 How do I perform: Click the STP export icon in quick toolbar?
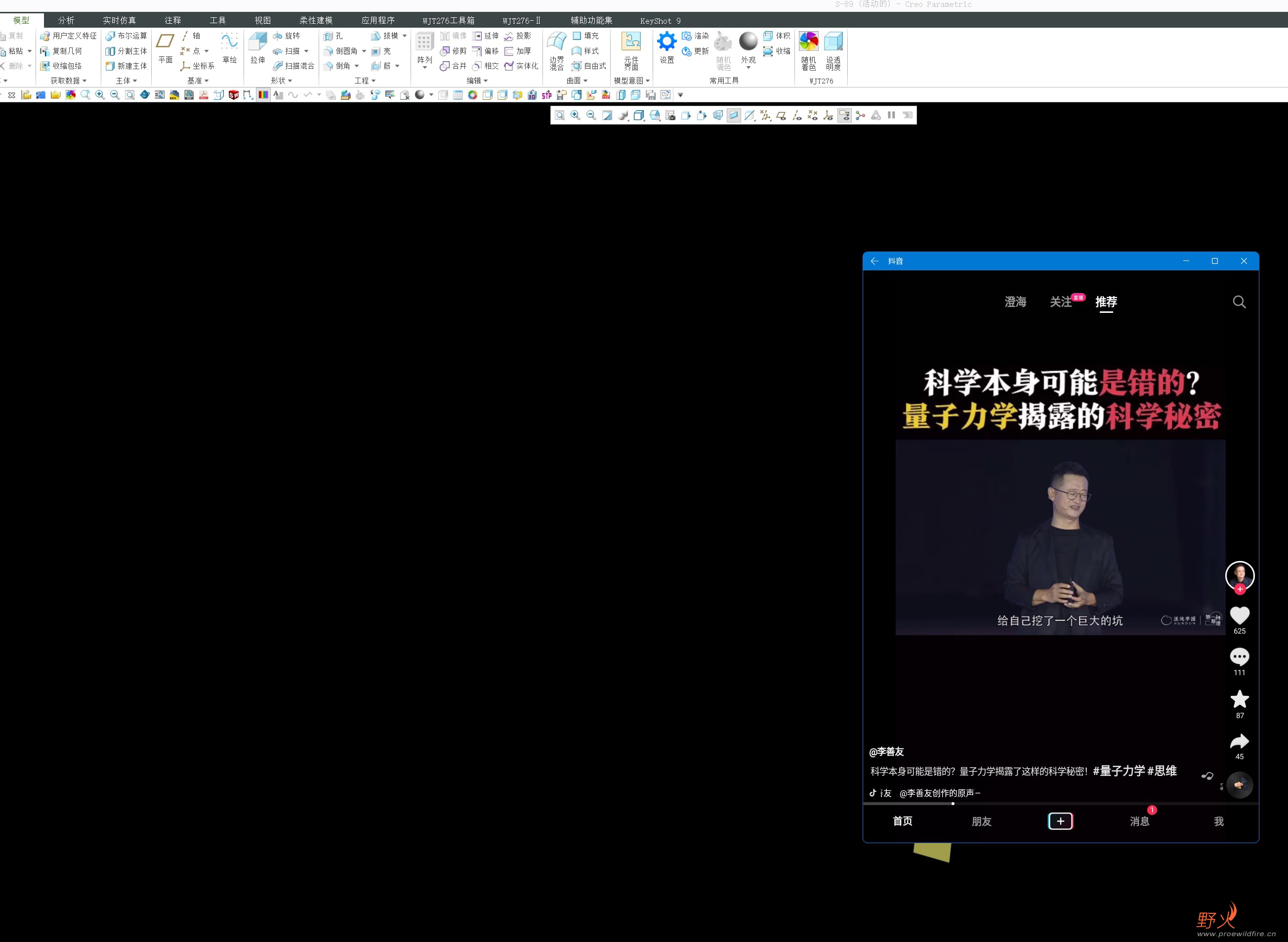(x=546, y=95)
